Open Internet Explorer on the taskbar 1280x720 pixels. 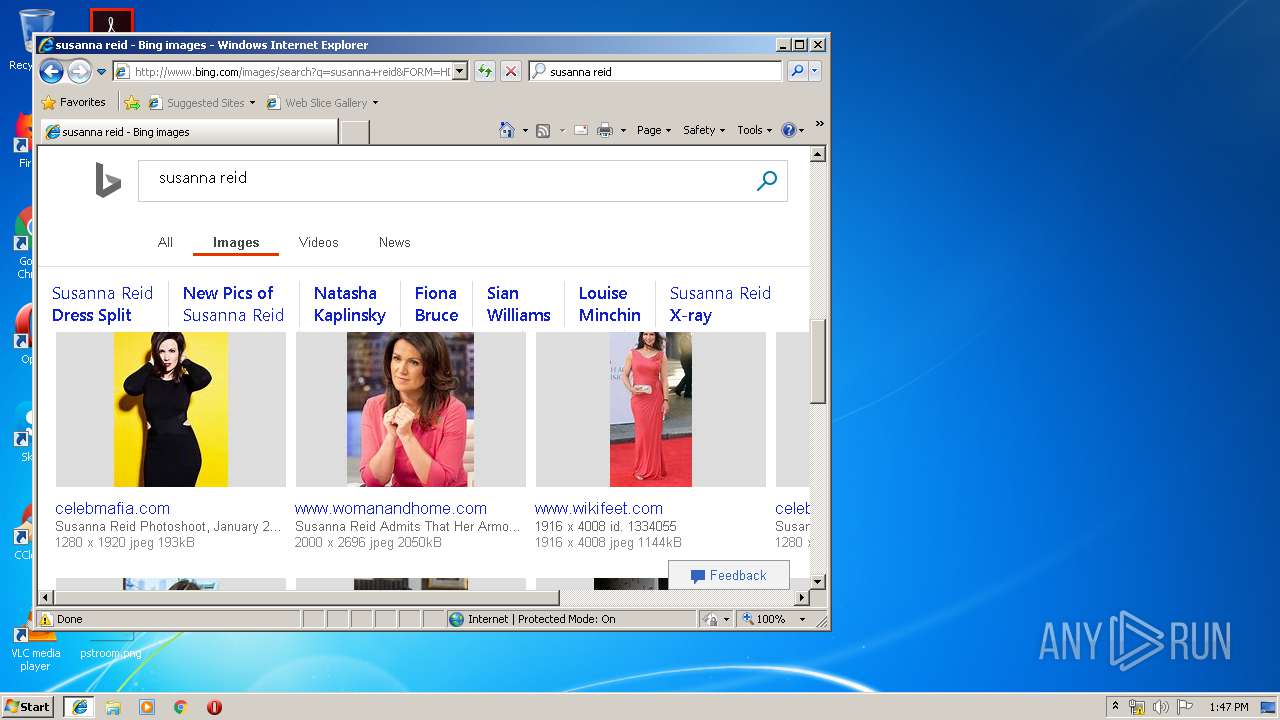click(79, 707)
